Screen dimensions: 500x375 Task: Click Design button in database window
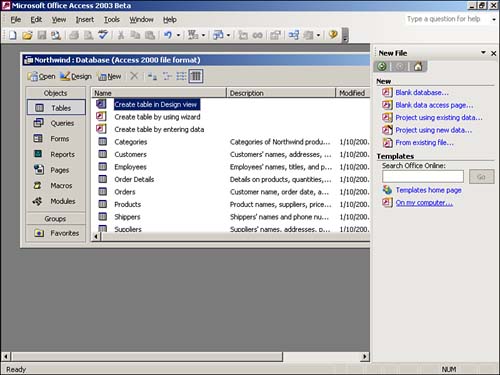pyautogui.click(x=76, y=76)
